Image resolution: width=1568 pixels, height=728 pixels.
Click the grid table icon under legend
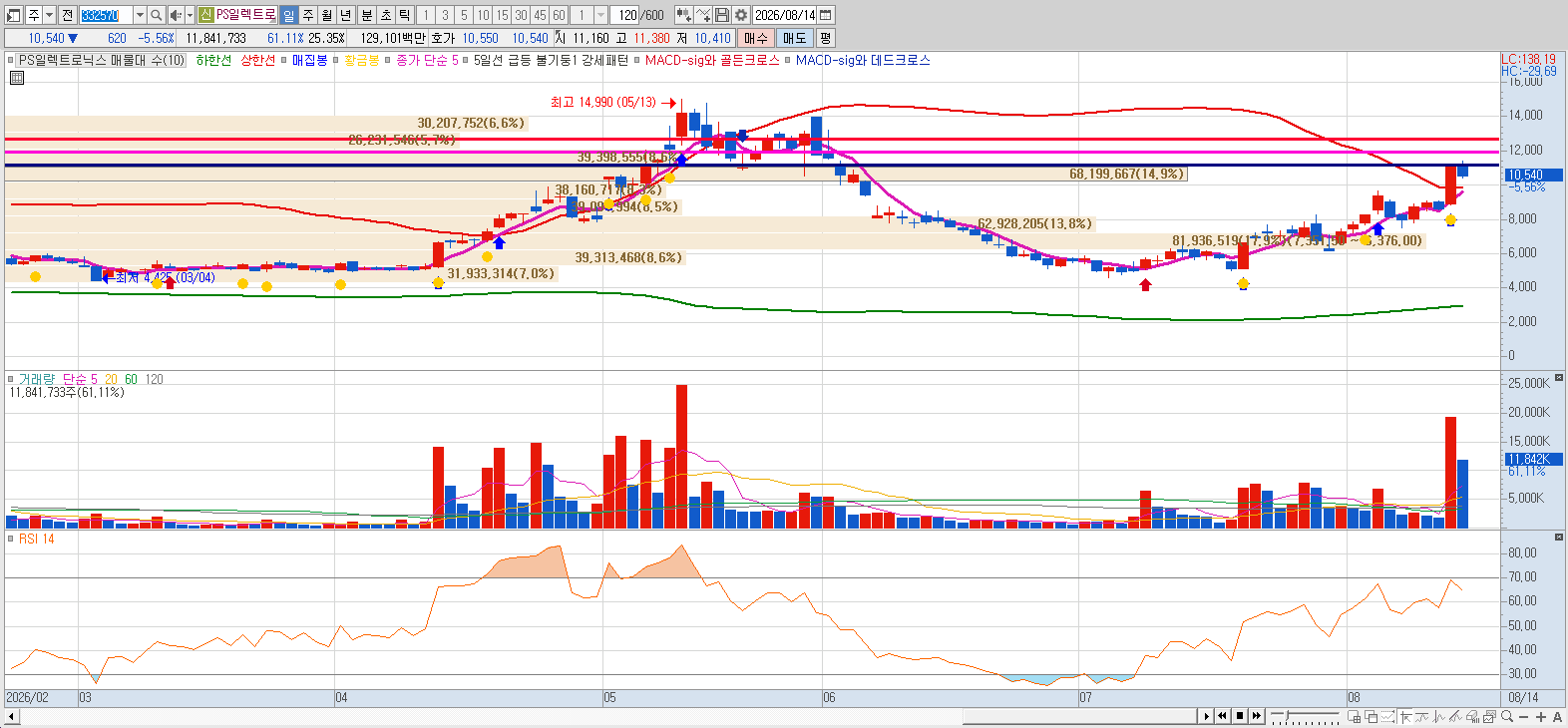(16, 78)
